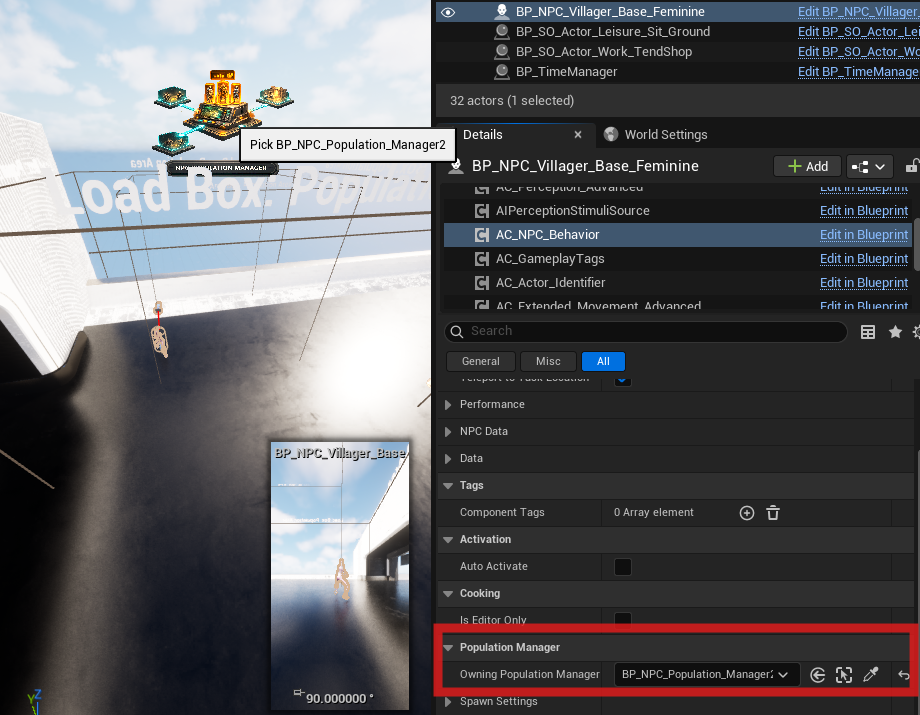Enable the Auto Activate checkbox
Image resolution: width=920 pixels, height=715 pixels.
623,567
